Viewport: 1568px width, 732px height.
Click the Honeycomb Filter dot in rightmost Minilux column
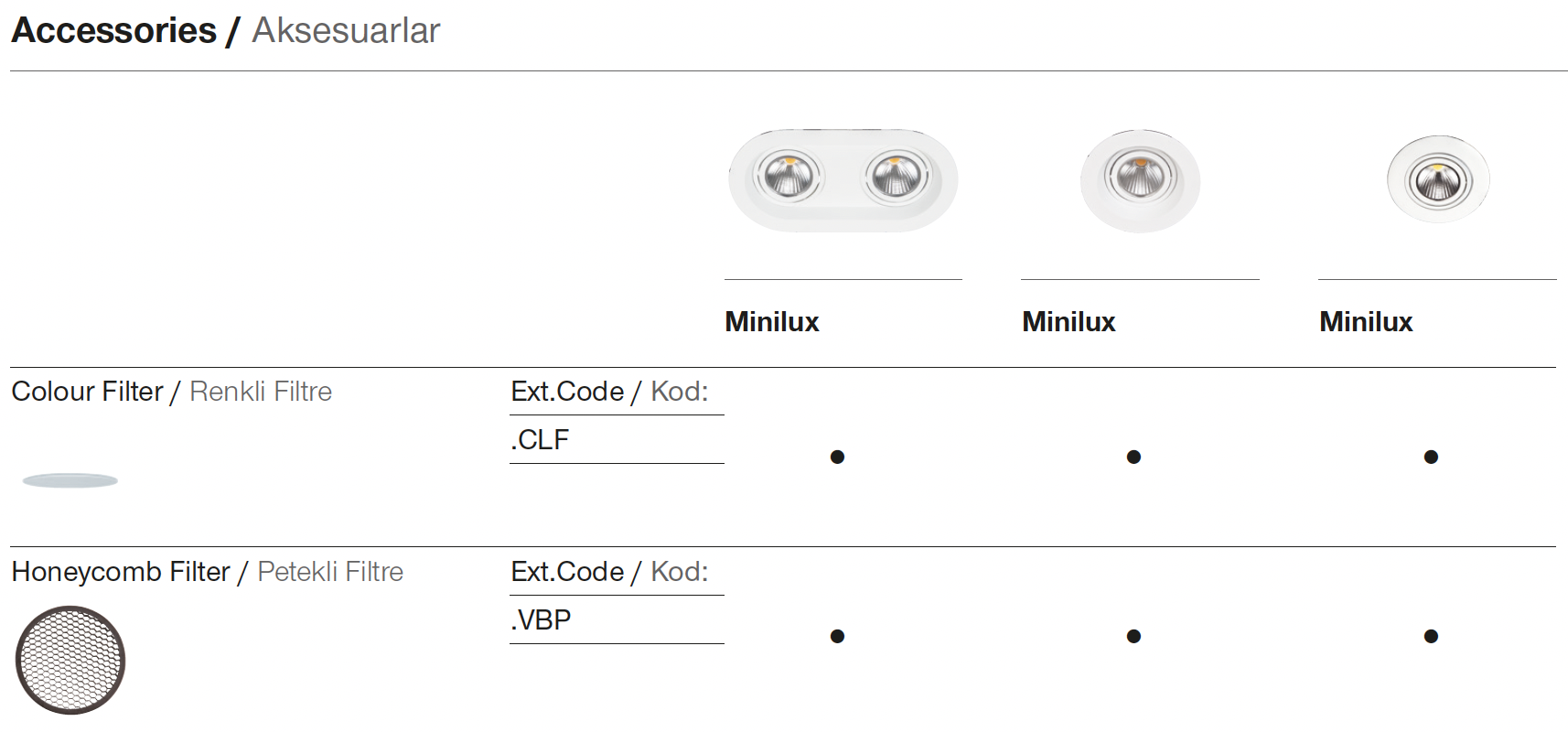(x=1431, y=636)
